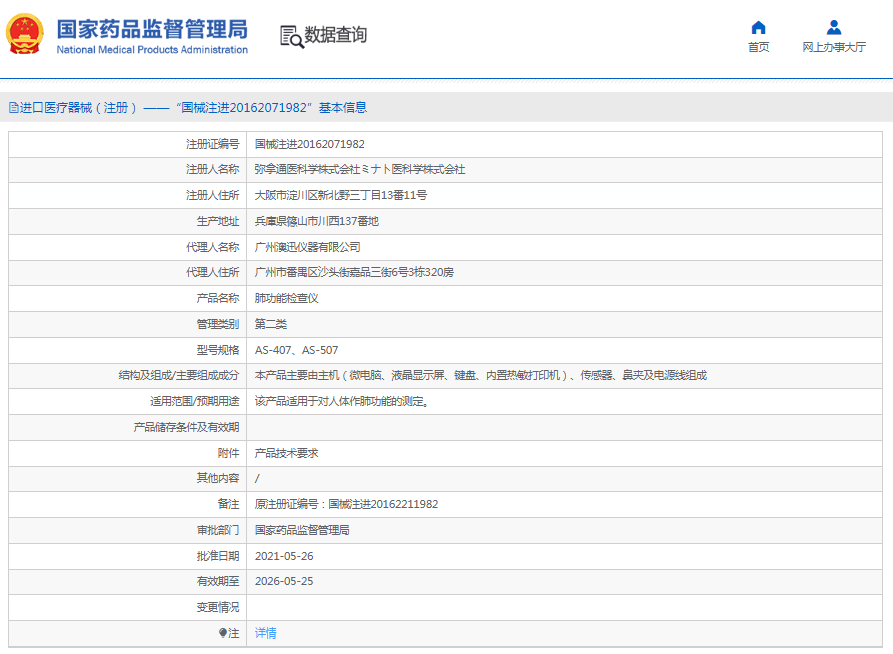Click approval date 2021-05-26

[x=284, y=556]
